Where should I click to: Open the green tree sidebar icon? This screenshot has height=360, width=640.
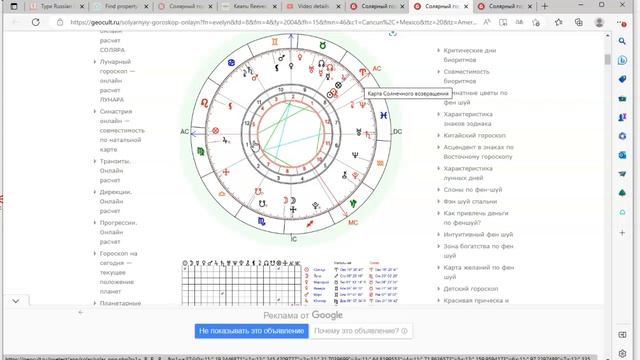point(622,193)
